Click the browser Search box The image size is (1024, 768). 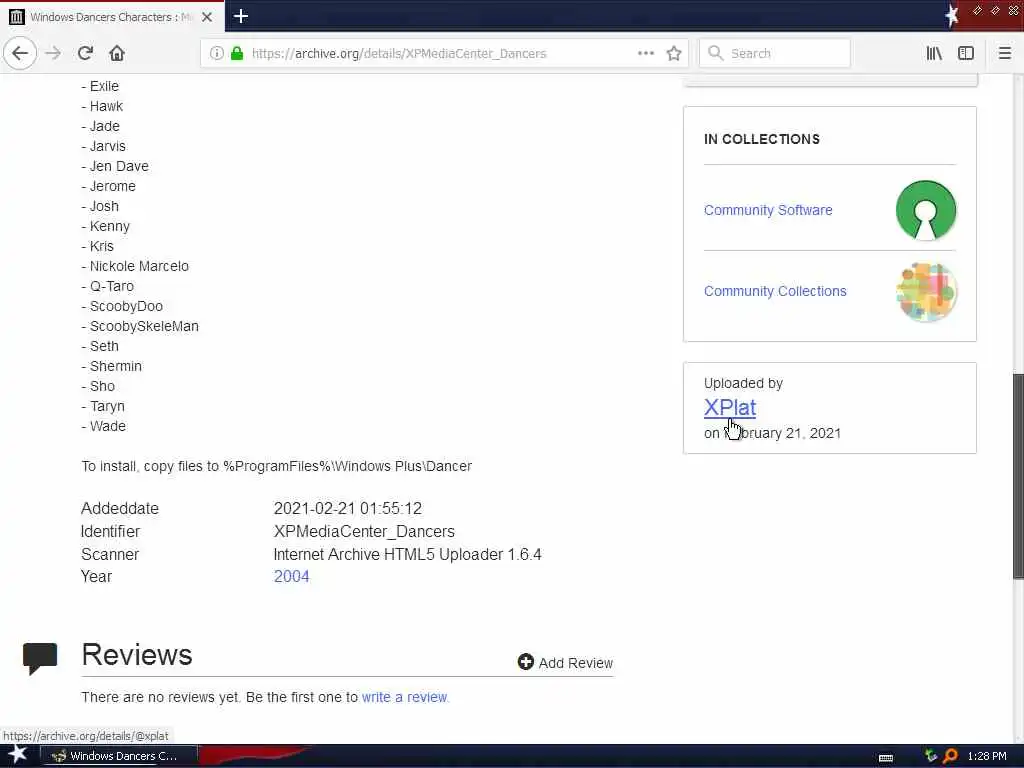click(x=775, y=53)
